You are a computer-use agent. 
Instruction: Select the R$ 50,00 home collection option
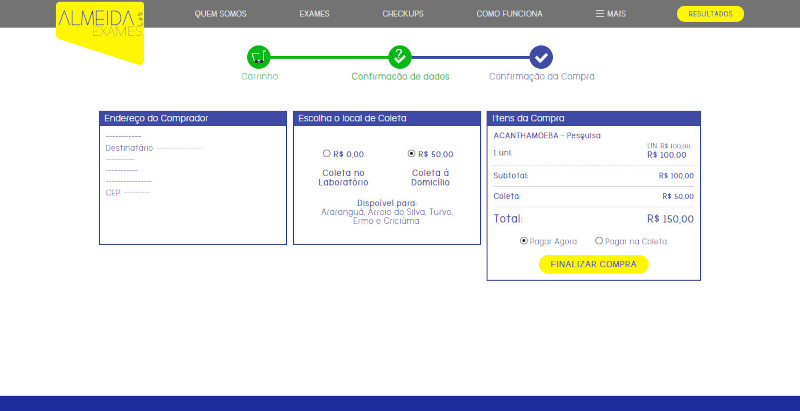point(412,154)
